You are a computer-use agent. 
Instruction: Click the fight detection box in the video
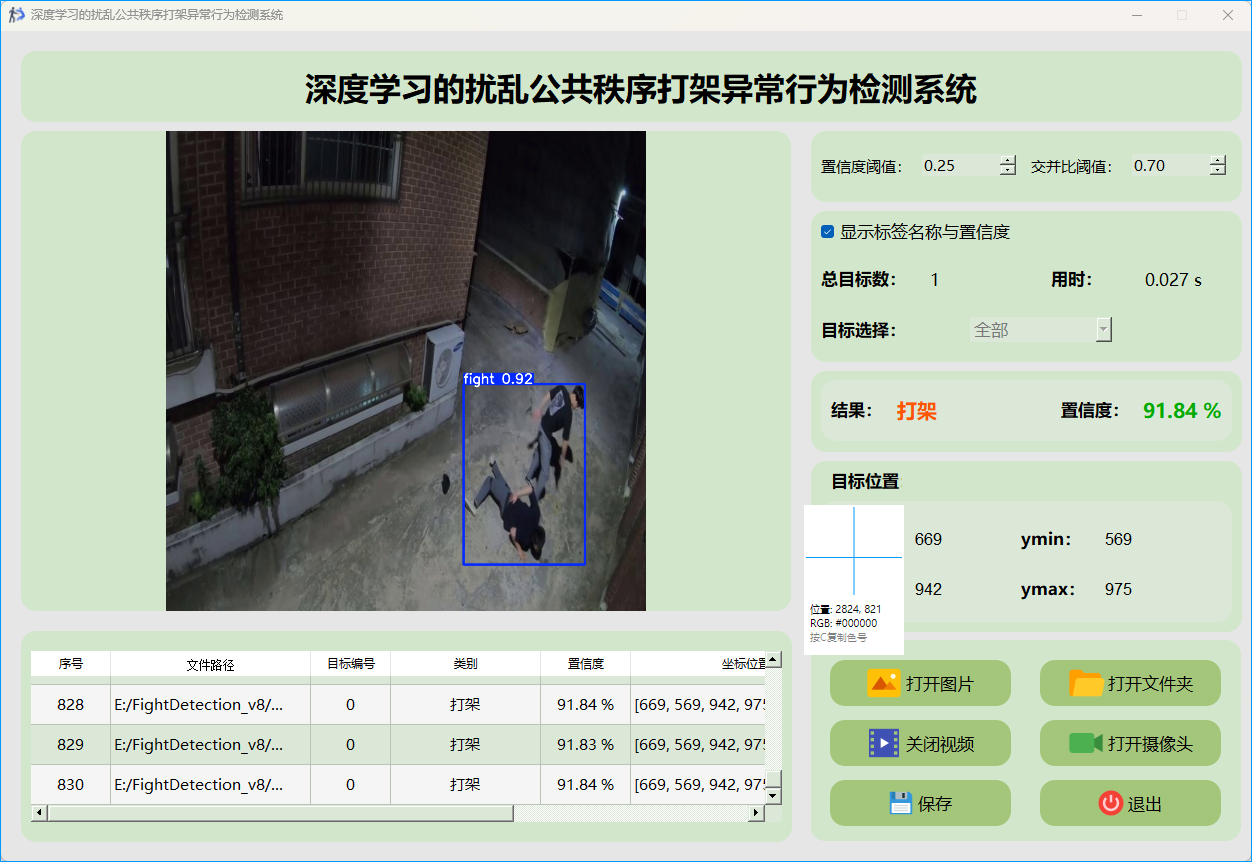(x=524, y=475)
